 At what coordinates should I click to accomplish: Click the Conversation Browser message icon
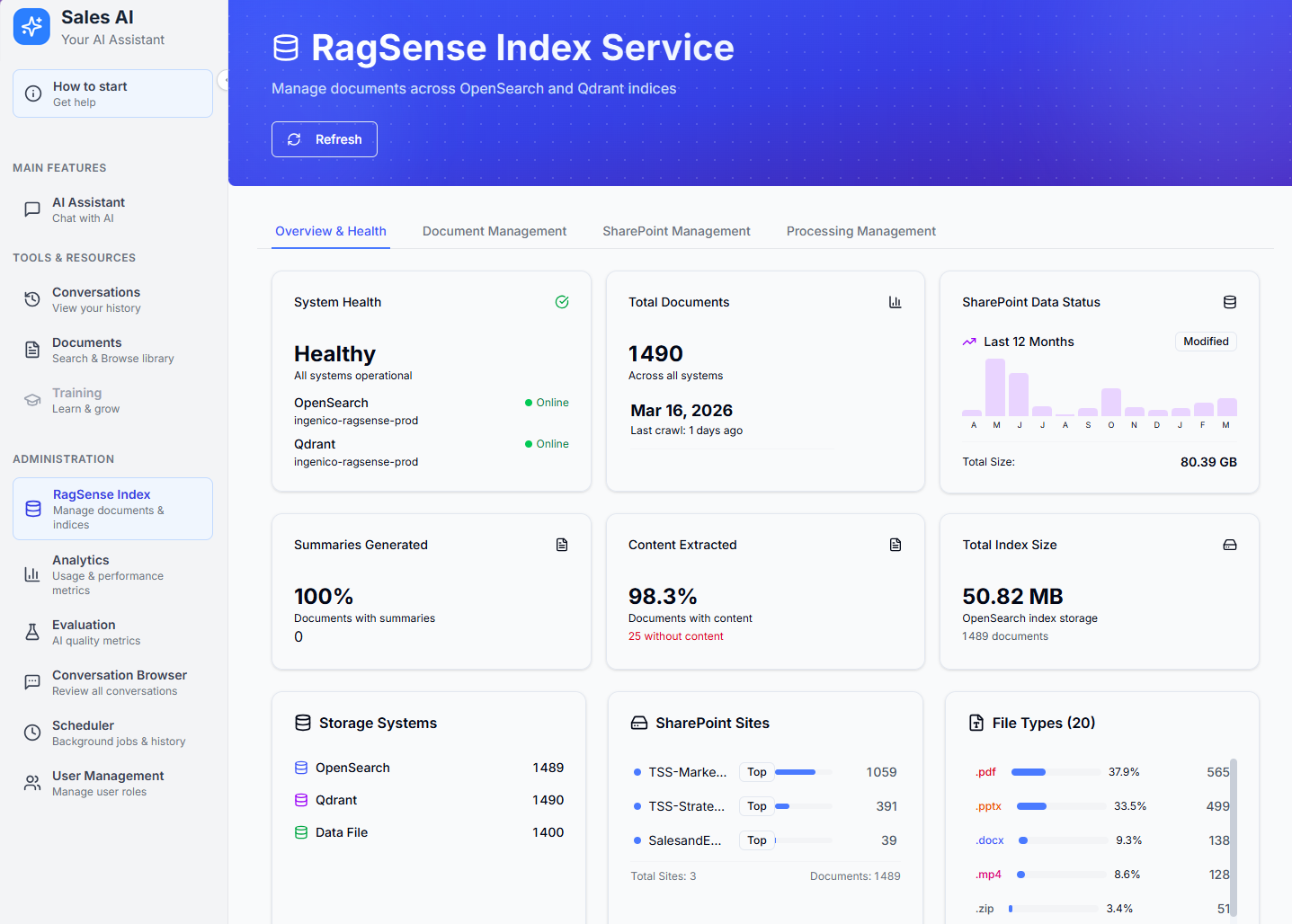pyautogui.click(x=32, y=682)
